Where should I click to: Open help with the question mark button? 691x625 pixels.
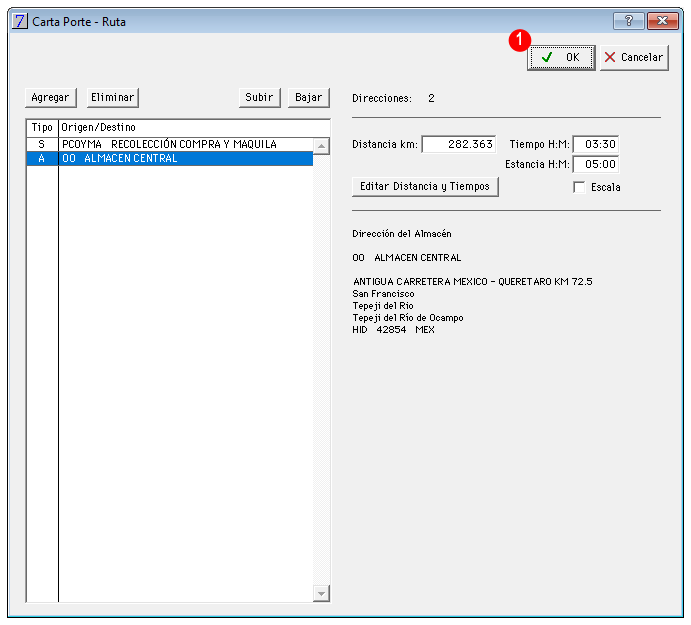[x=629, y=21]
